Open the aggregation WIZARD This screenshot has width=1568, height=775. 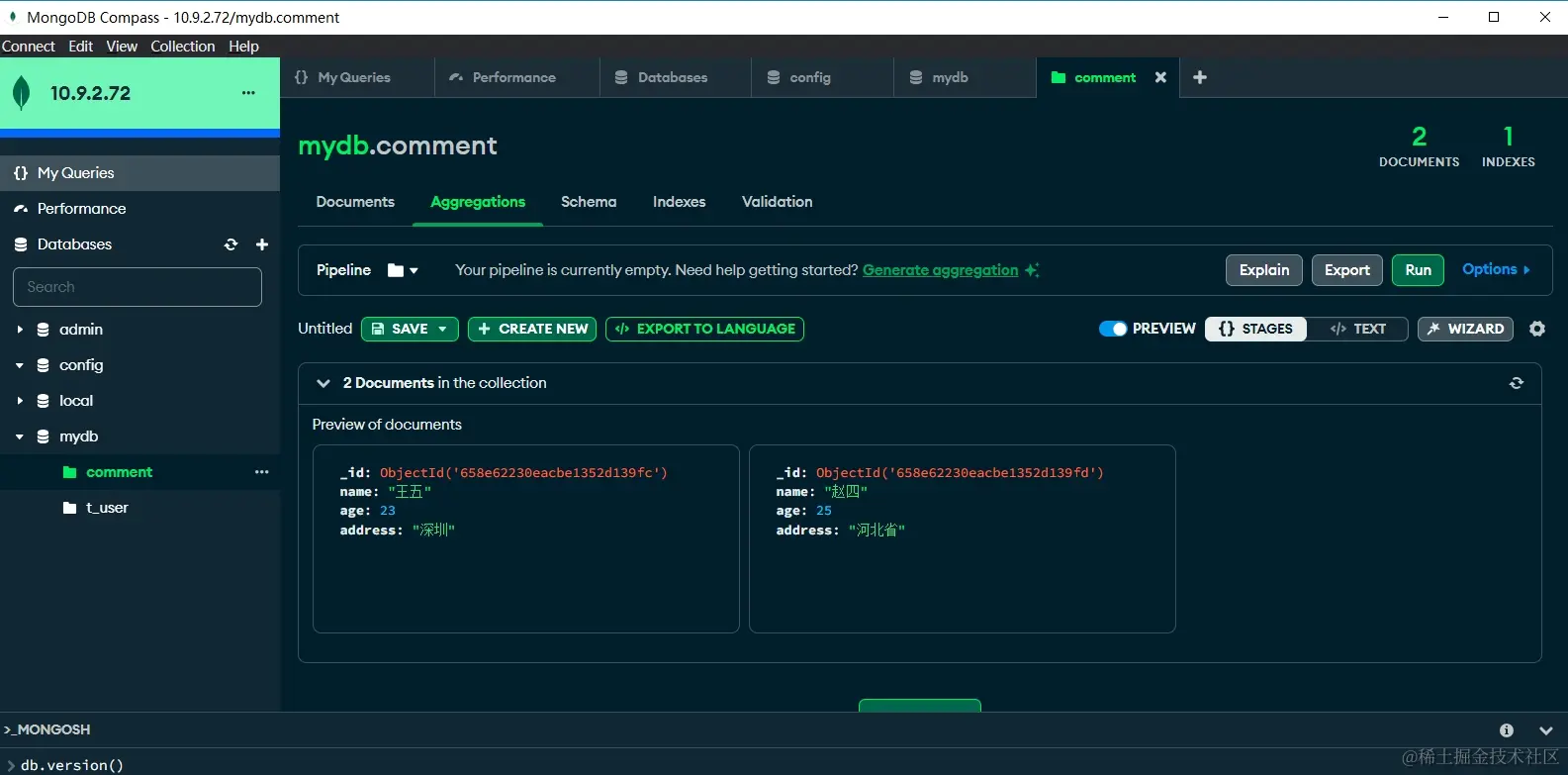click(x=1465, y=329)
